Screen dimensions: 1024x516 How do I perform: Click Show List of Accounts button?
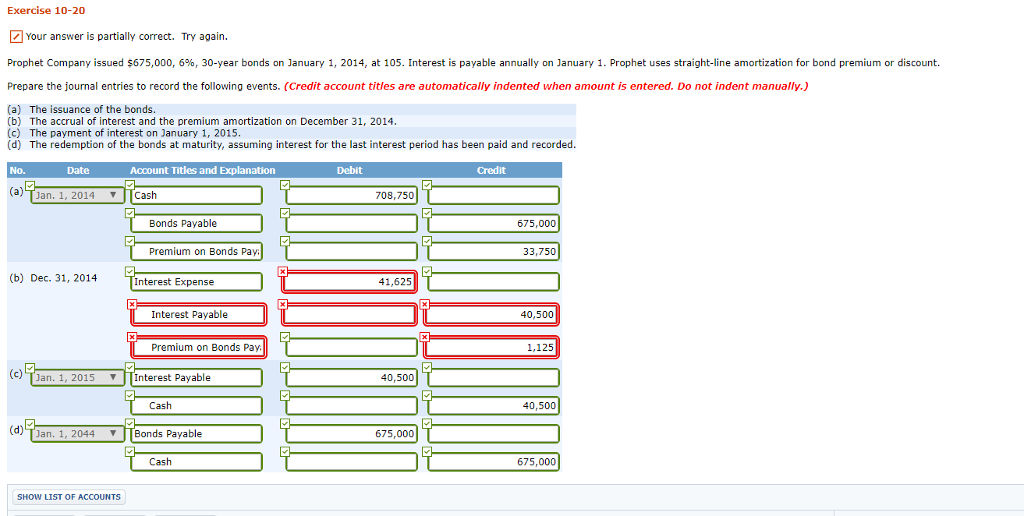(69, 497)
